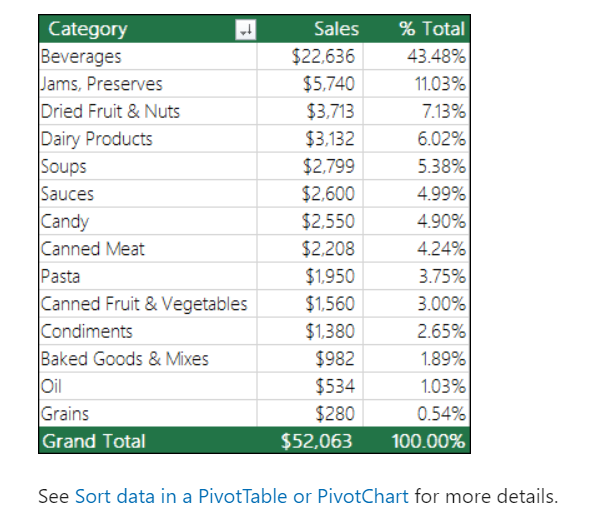Click the Condiments percentage 2.65%
This screenshot has height=512, width=594.
tap(416, 331)
